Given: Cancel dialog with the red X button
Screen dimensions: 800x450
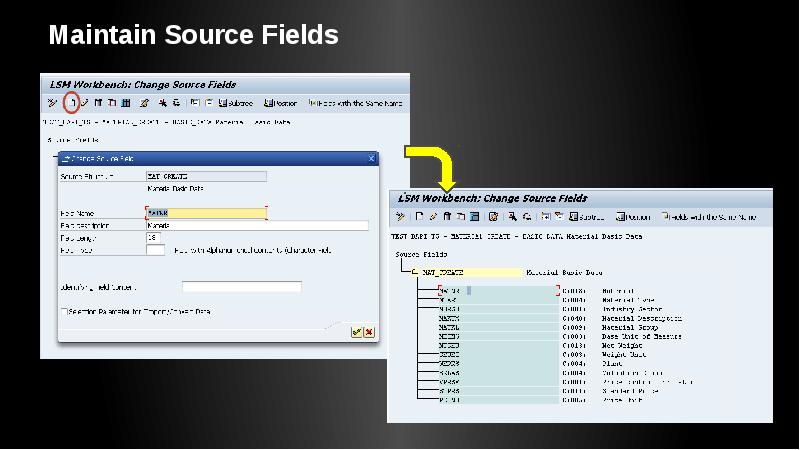Looking at the screenshot, I should coord(369,332).
